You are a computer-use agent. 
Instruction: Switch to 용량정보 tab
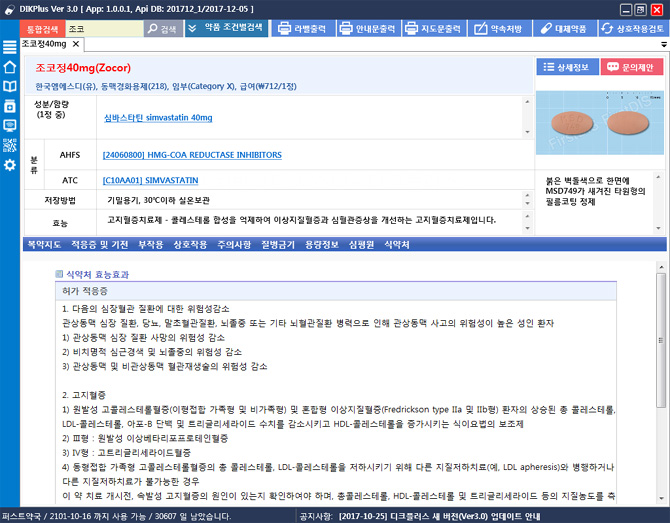coord(322,244)
